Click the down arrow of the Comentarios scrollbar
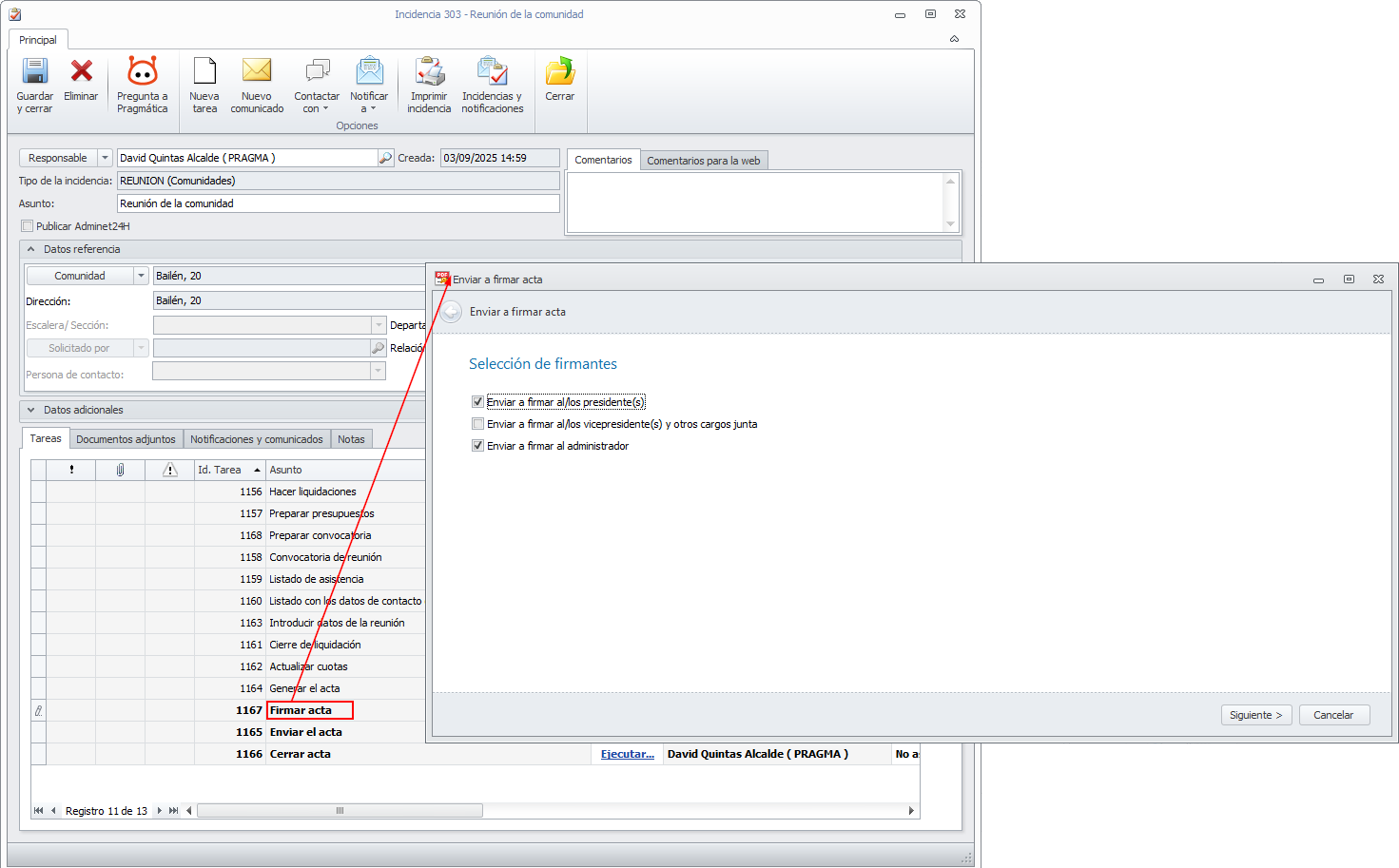Image resolution: width=1399 pixels, height=868 pixels. point(950,224)
